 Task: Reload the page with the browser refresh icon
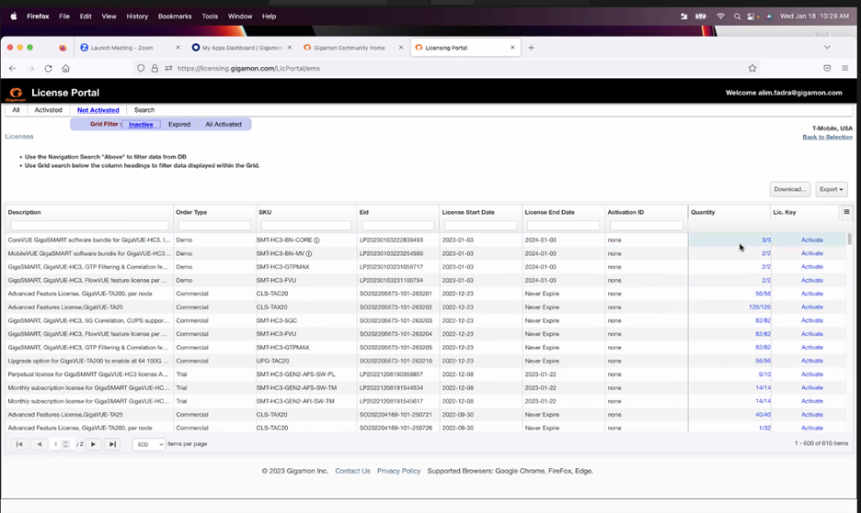(x=48, y=68)
